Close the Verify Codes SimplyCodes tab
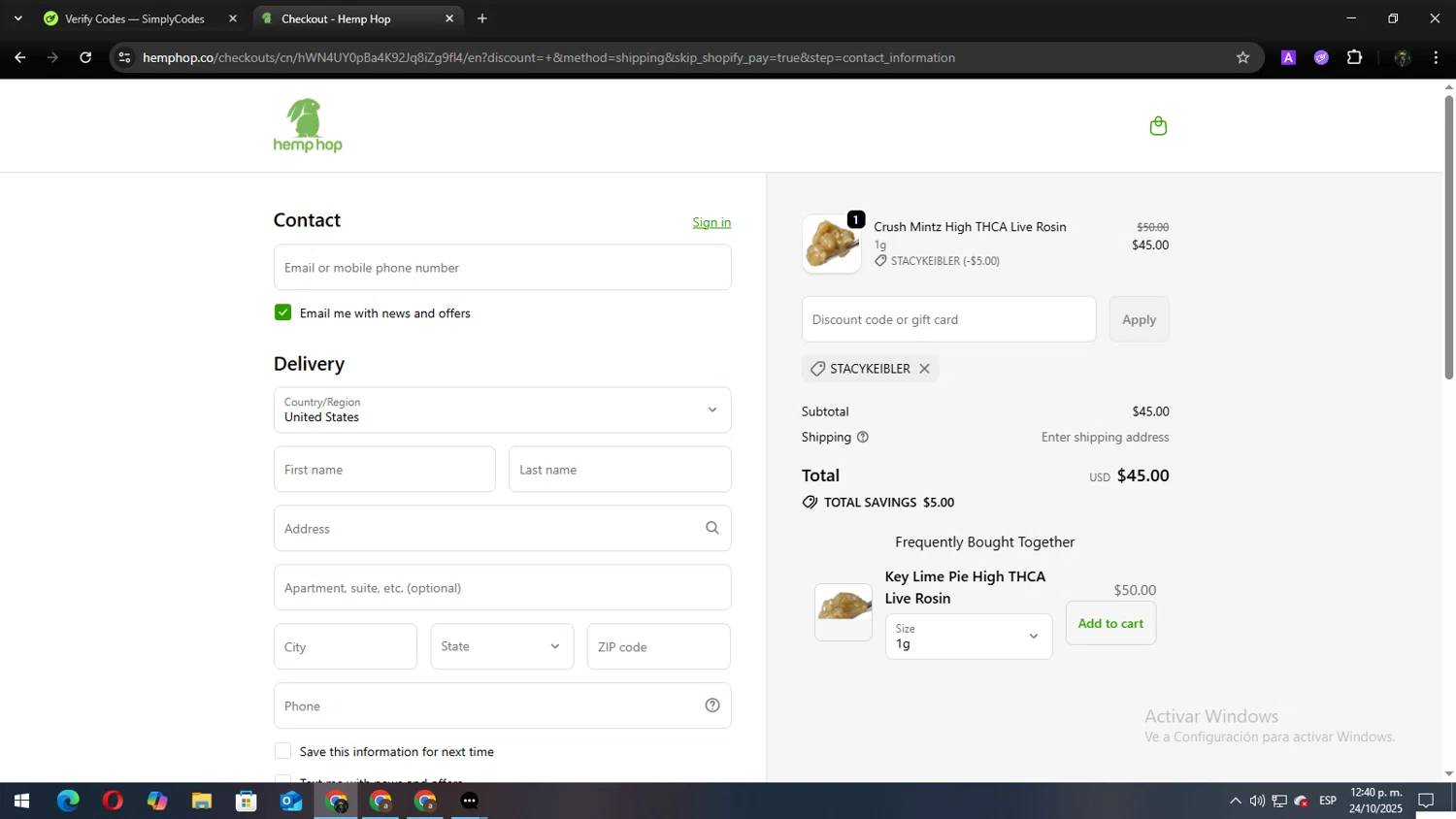 pyautogui.click(x=233, y=18)
